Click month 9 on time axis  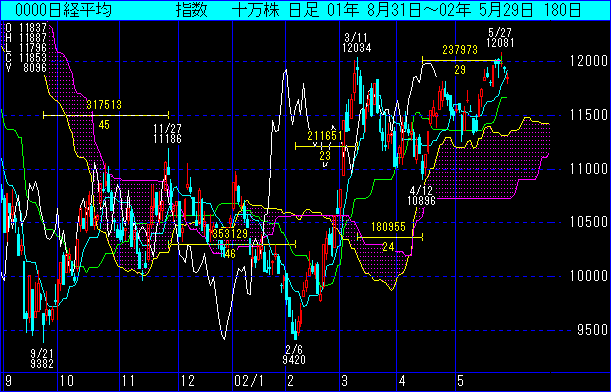[x=9, y=380]
